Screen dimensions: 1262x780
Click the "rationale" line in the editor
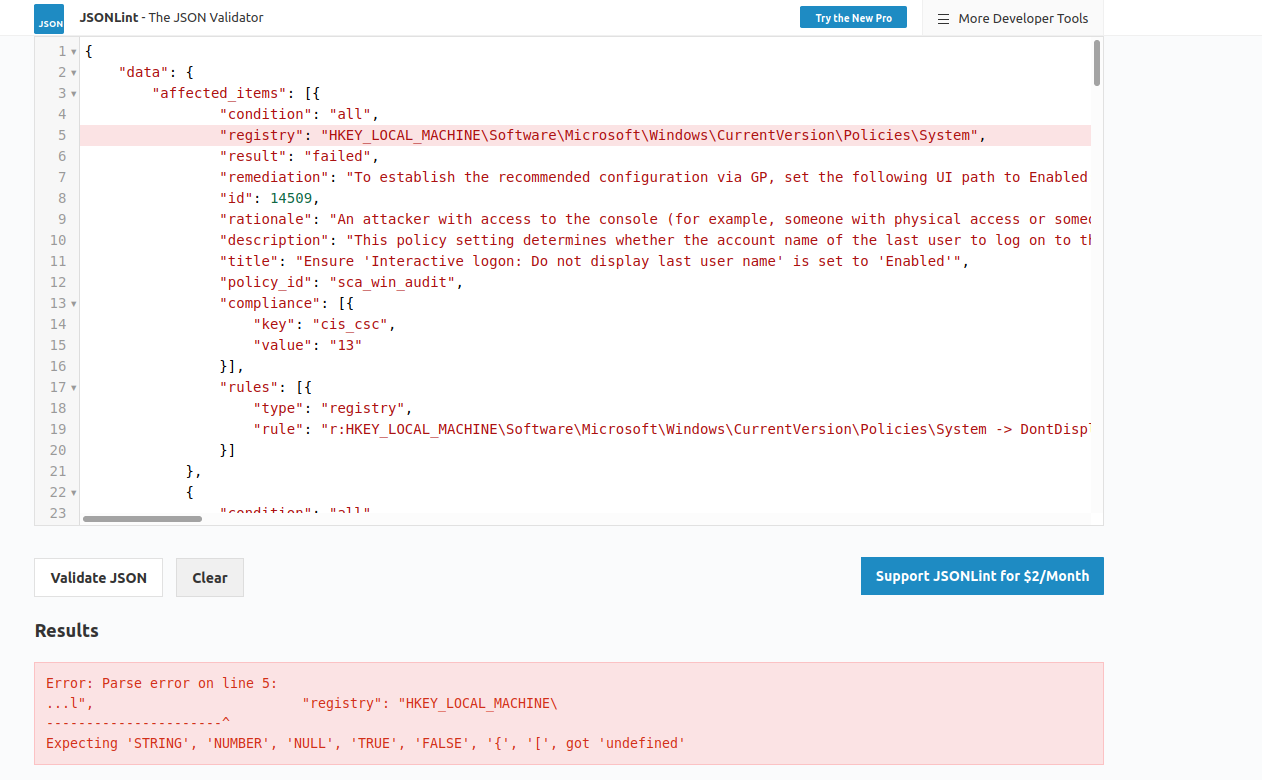point(654,219)
